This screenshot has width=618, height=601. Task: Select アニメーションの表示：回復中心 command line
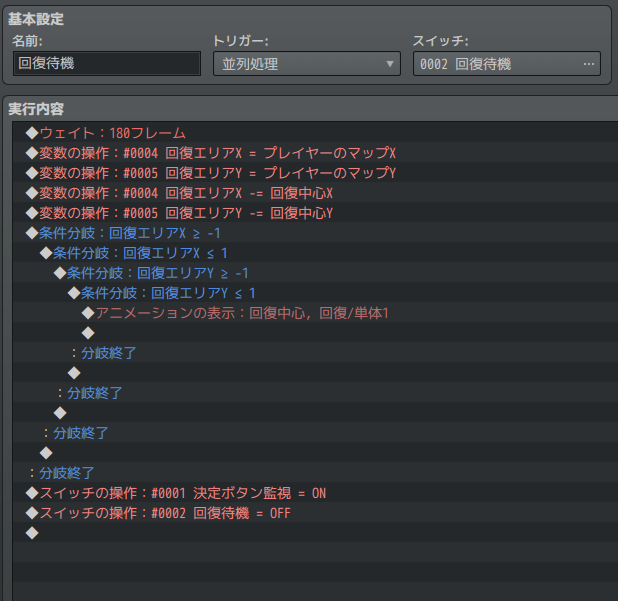click(315, 313)
